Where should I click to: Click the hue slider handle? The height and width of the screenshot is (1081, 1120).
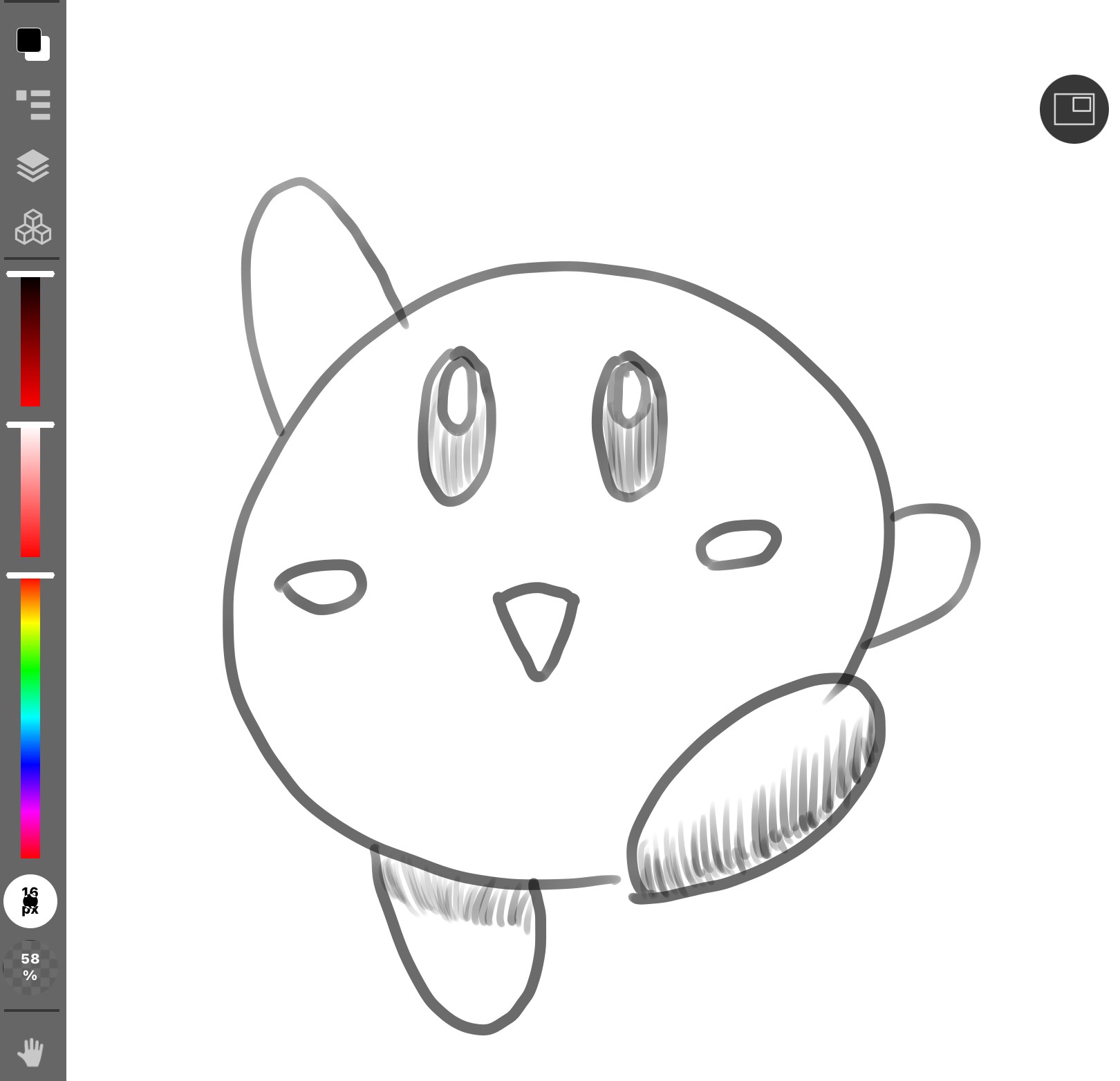tap(30, 575)
